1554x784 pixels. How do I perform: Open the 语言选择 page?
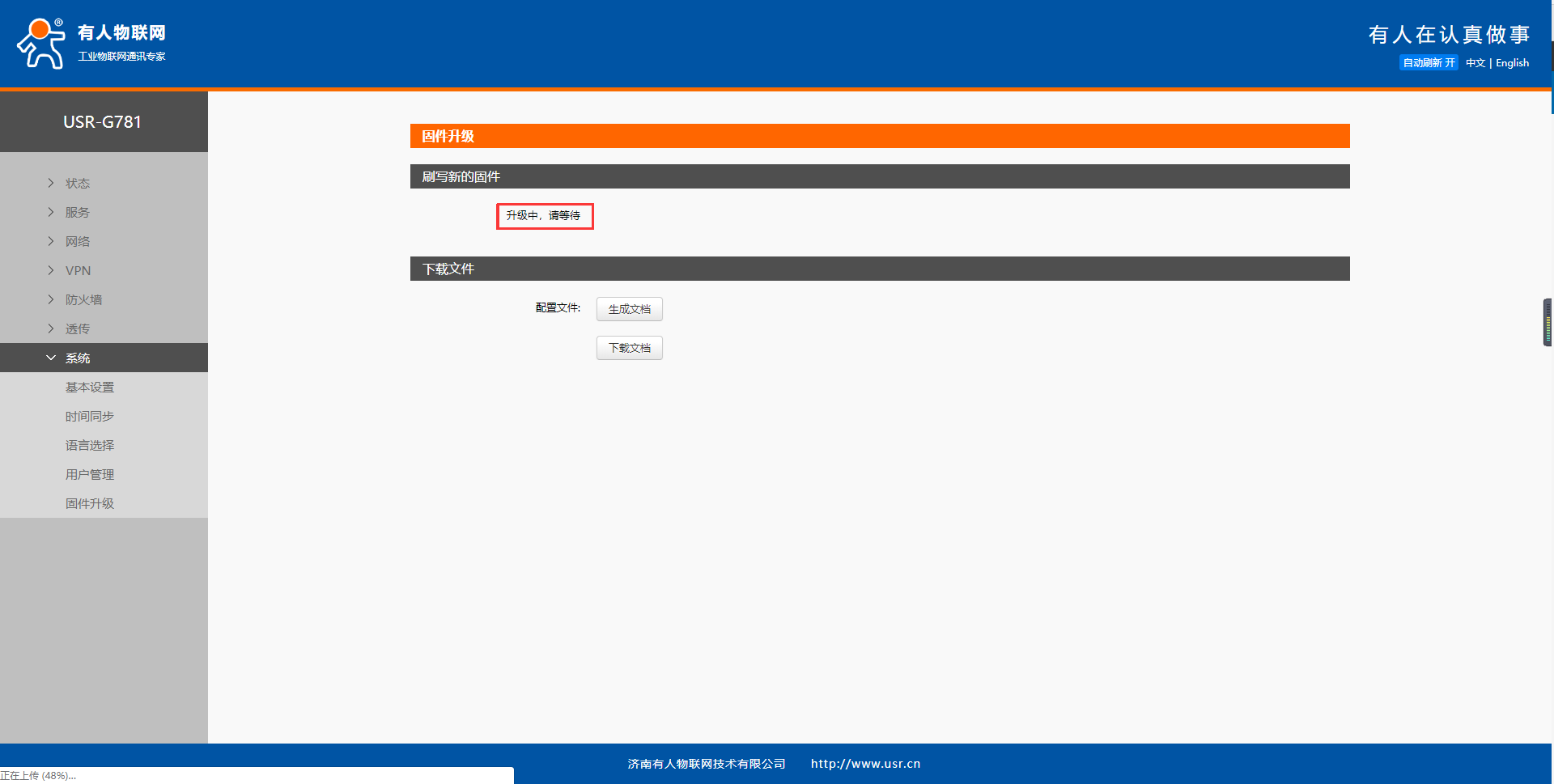90,446
